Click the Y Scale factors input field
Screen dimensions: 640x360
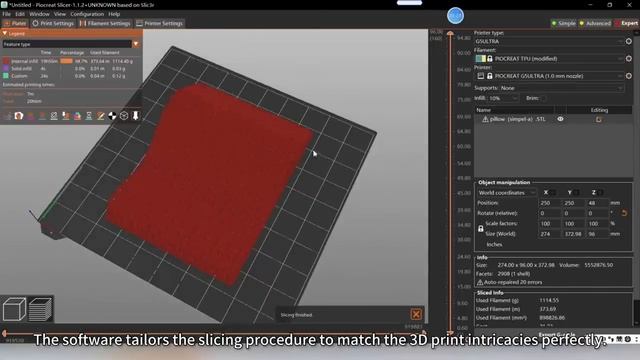click(x=573, y=224)
